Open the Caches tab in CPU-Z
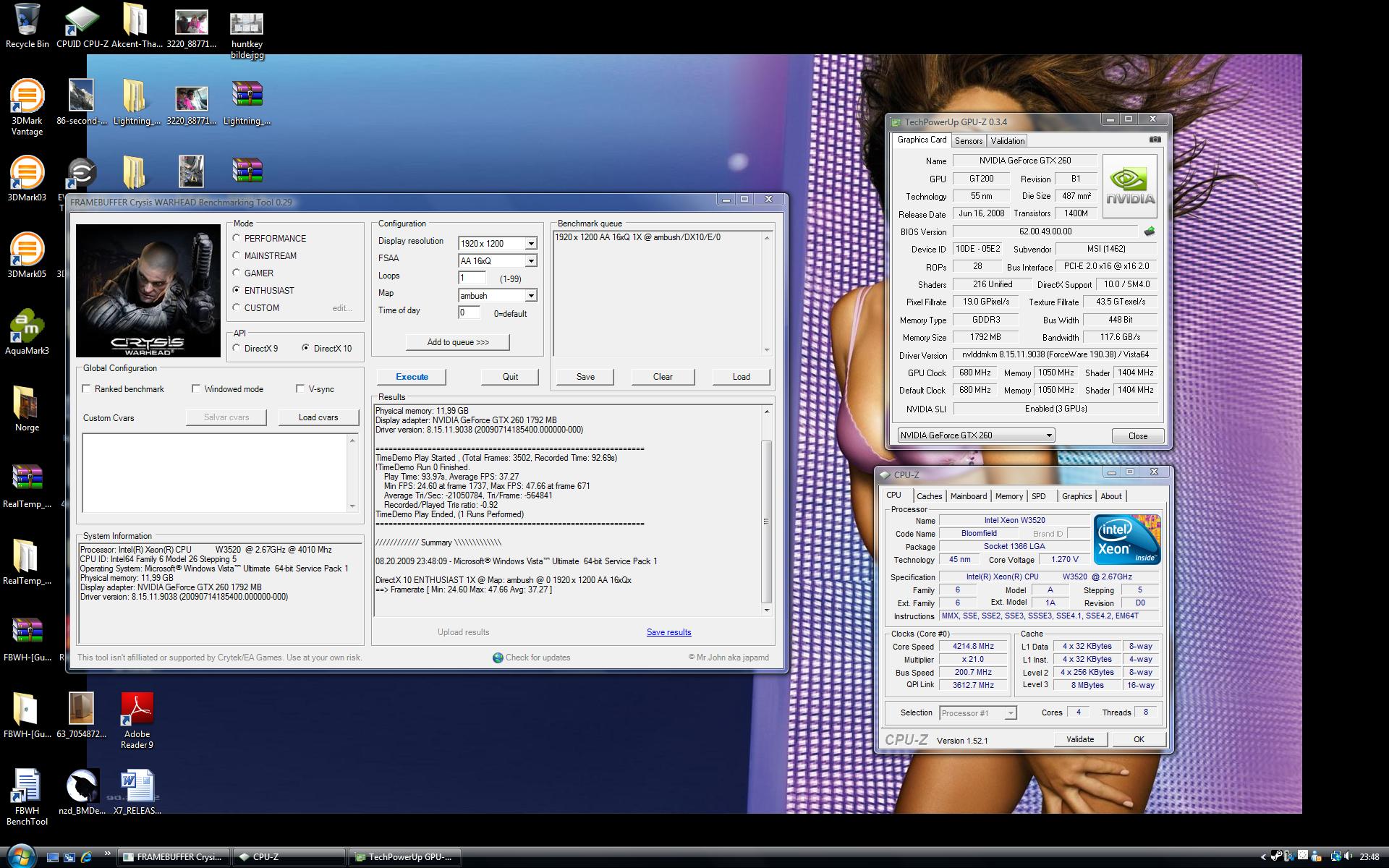The width and height of the screenshot is (1389, 868). pyautogui.click(x=929, y=496)
